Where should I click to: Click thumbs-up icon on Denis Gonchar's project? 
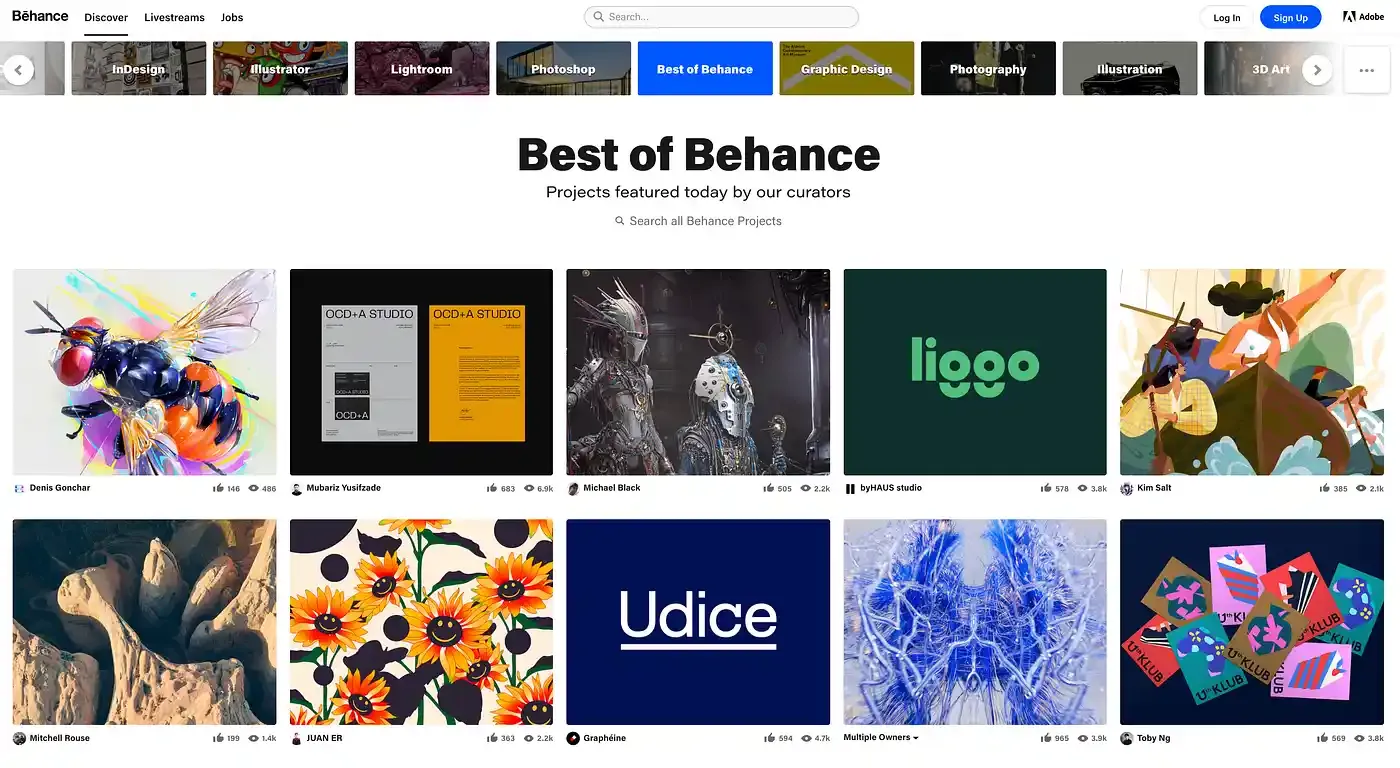coord(218,489)
